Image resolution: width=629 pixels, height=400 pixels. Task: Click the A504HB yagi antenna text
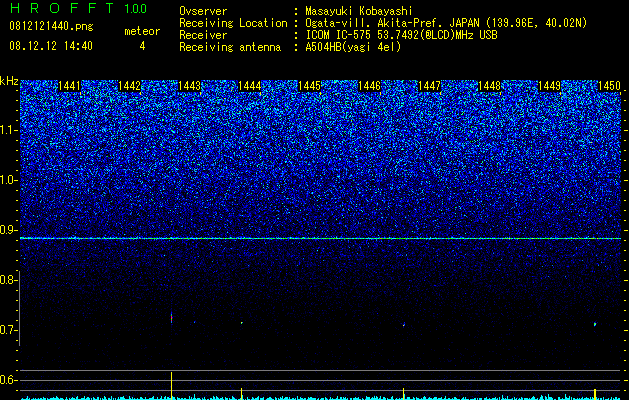pos(353,47)
